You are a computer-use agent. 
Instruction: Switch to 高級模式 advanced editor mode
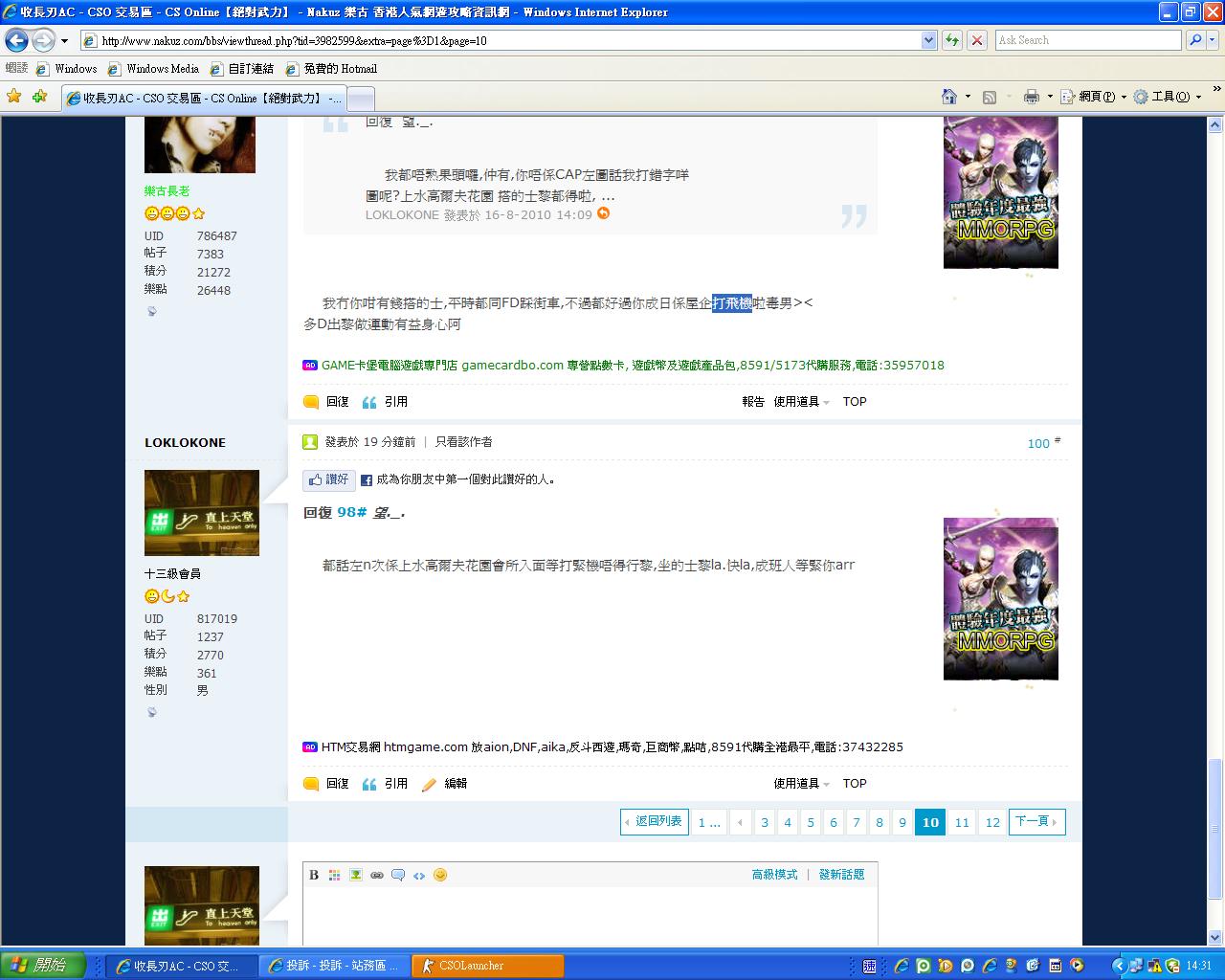pos(774,875)
